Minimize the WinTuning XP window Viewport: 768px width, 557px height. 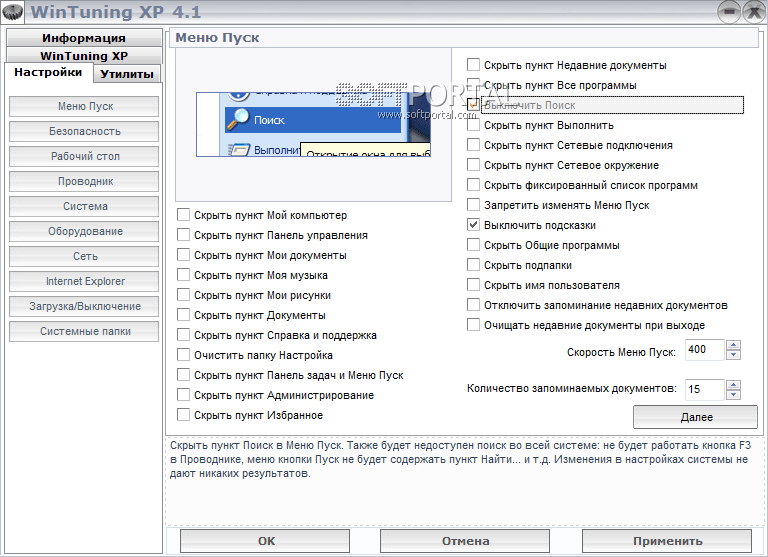tap(729, 12)
